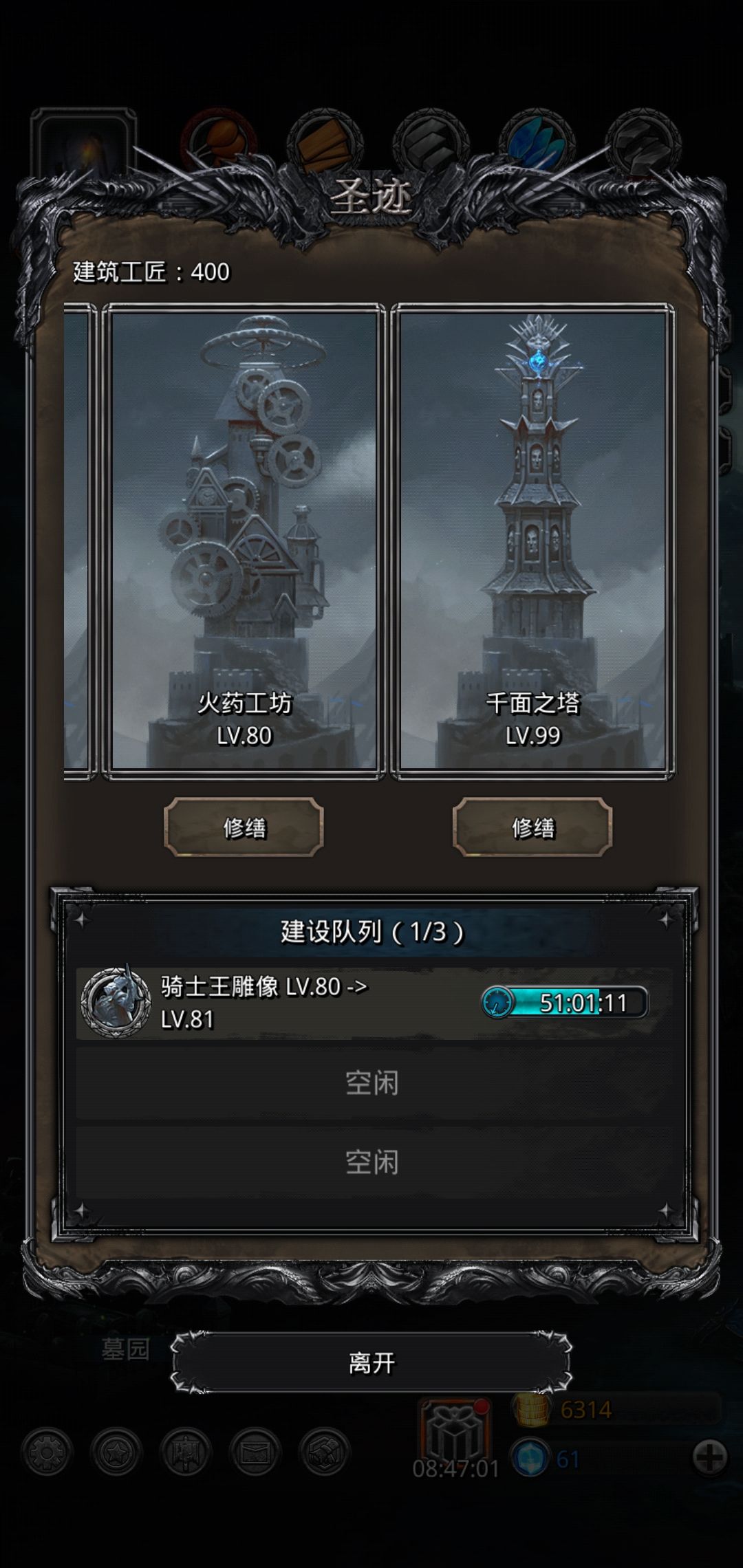Image resolution: width=743 pixels, height=1568 pixels.
Task: Select the second 空闲 queue slot
Action: 371,1162
